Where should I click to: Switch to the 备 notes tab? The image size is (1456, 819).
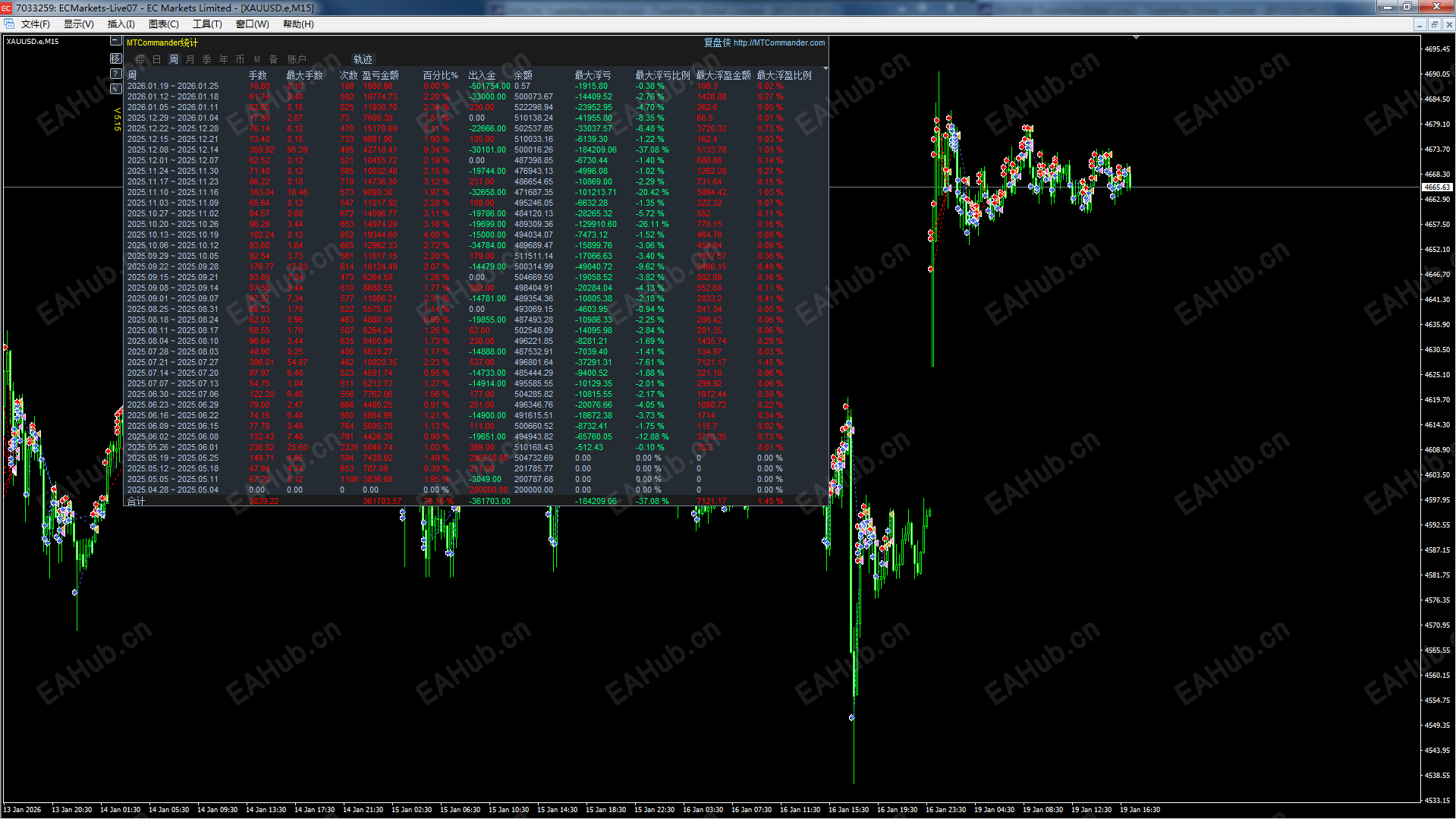[274, 59]
